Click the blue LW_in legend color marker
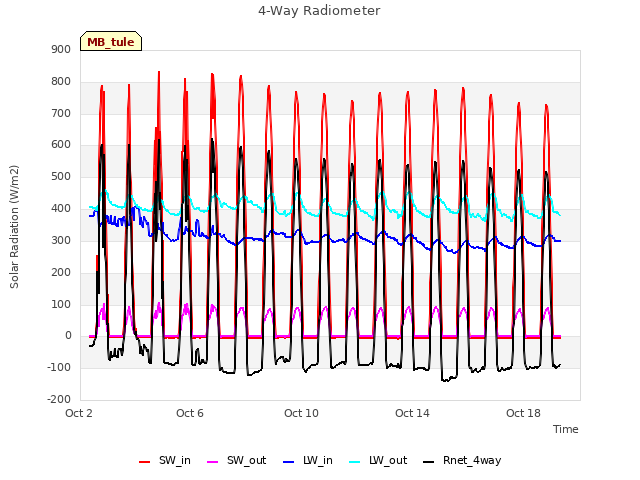640x480 pixels. tap(288, 462)
